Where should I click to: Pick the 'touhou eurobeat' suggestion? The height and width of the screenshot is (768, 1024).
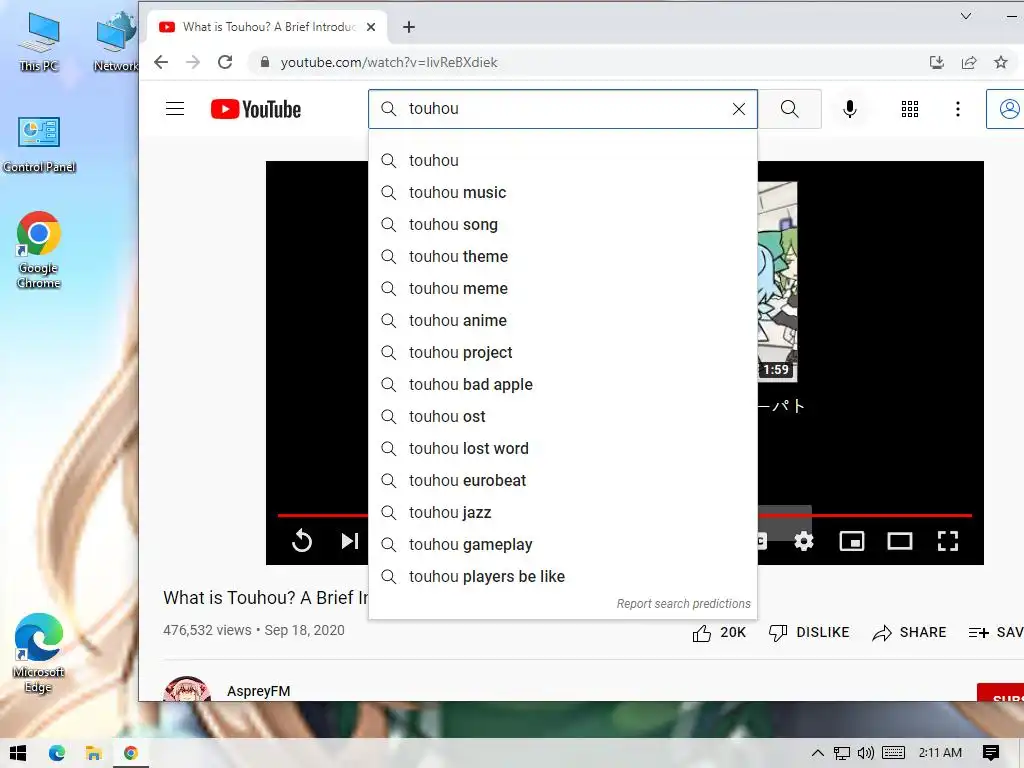click(x=563, y=481)
